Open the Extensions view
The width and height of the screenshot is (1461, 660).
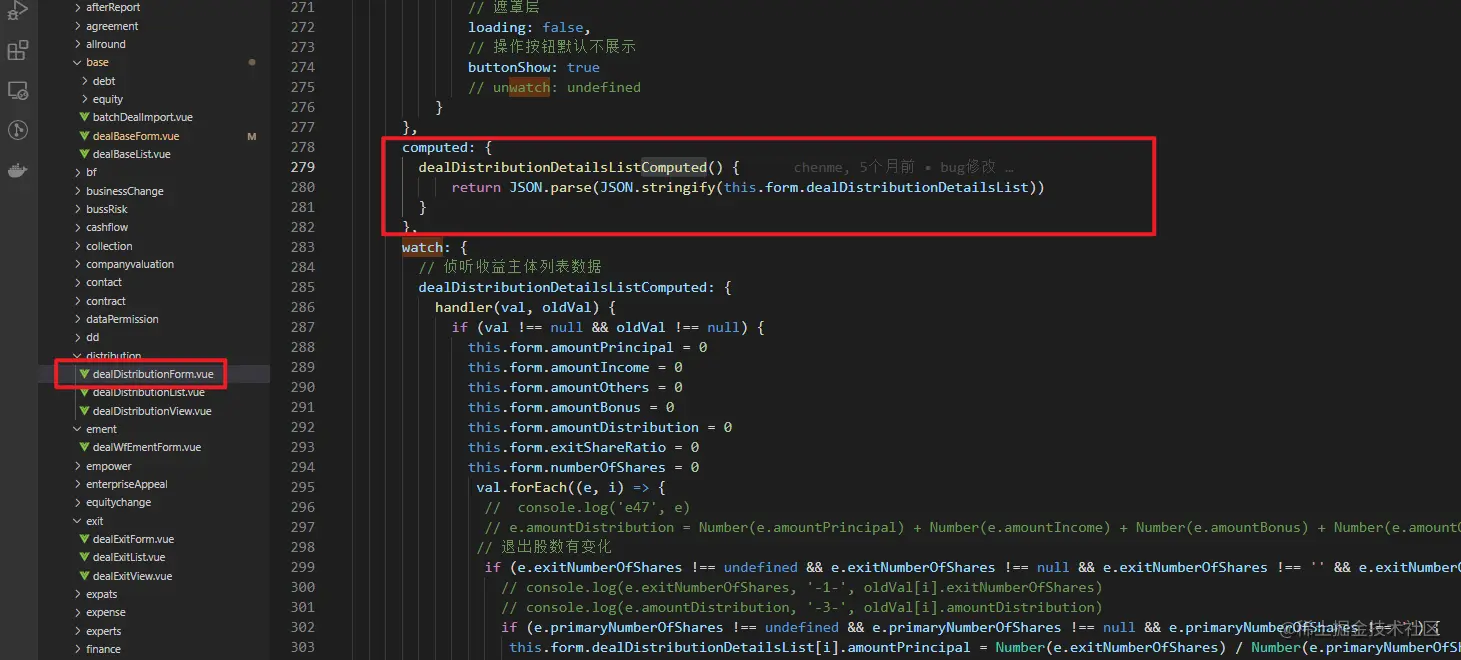18,50
